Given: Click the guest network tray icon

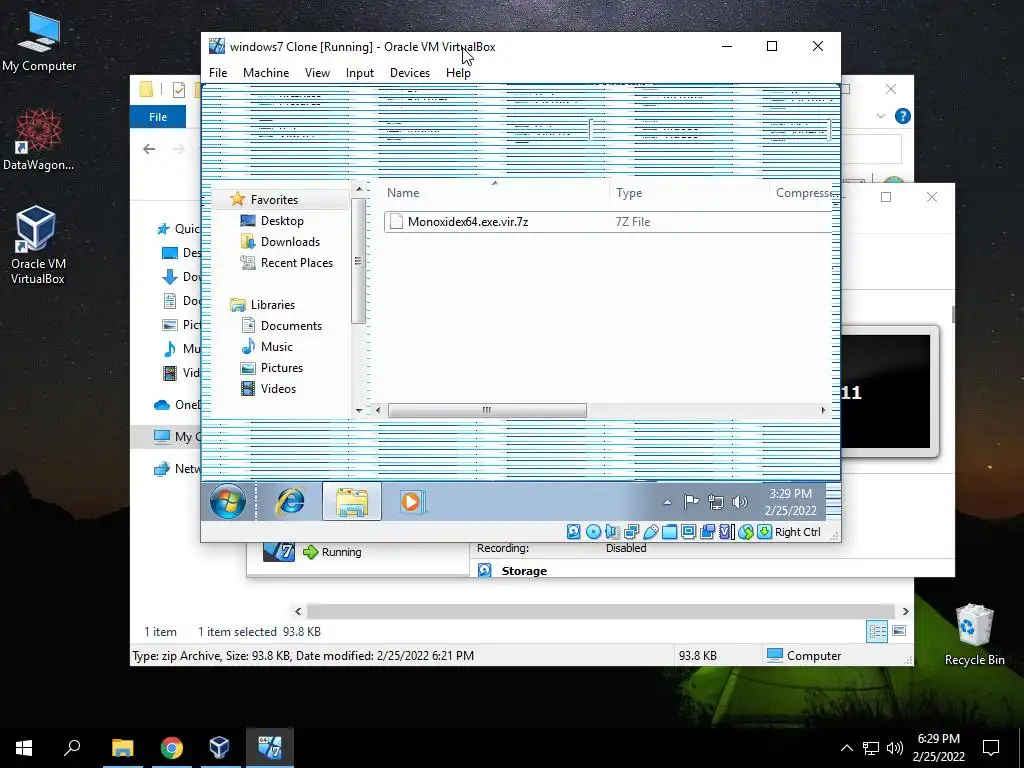Looking at the screenshot, I should (x=716, y=502).
